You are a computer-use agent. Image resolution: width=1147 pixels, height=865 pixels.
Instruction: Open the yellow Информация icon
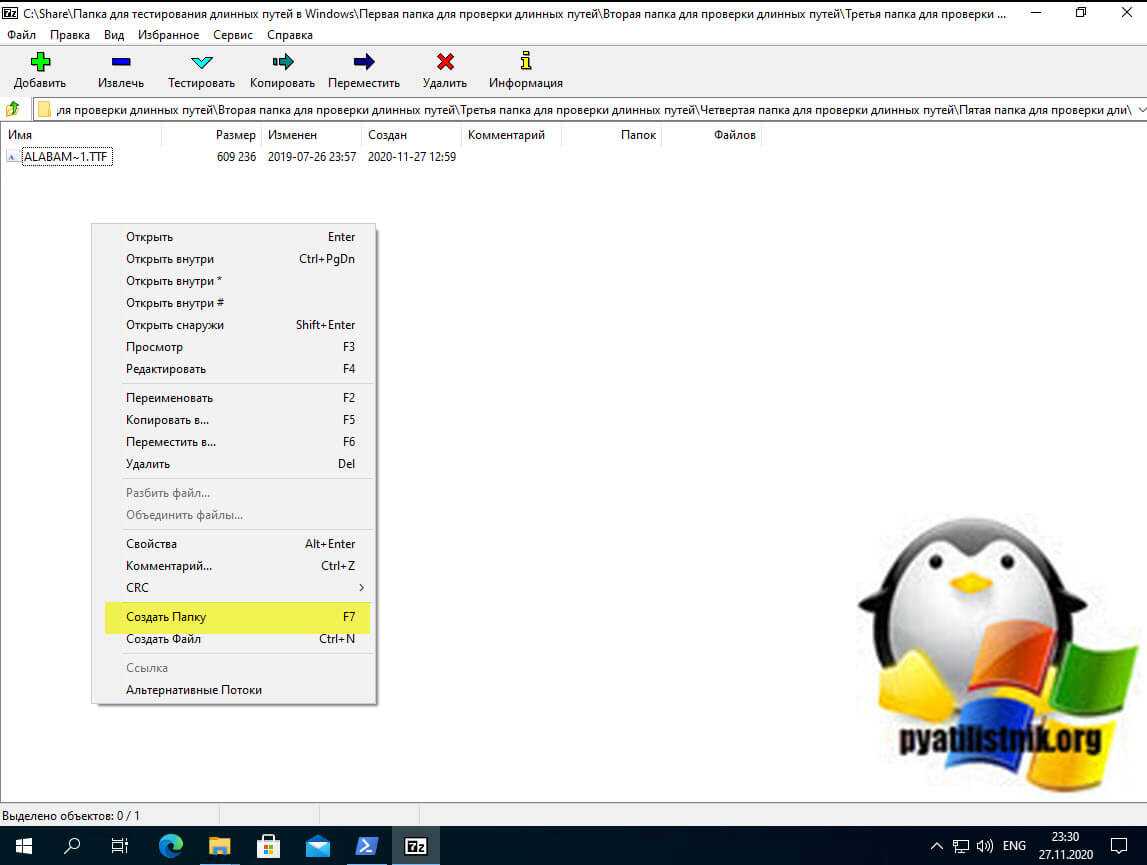point(525,63)
